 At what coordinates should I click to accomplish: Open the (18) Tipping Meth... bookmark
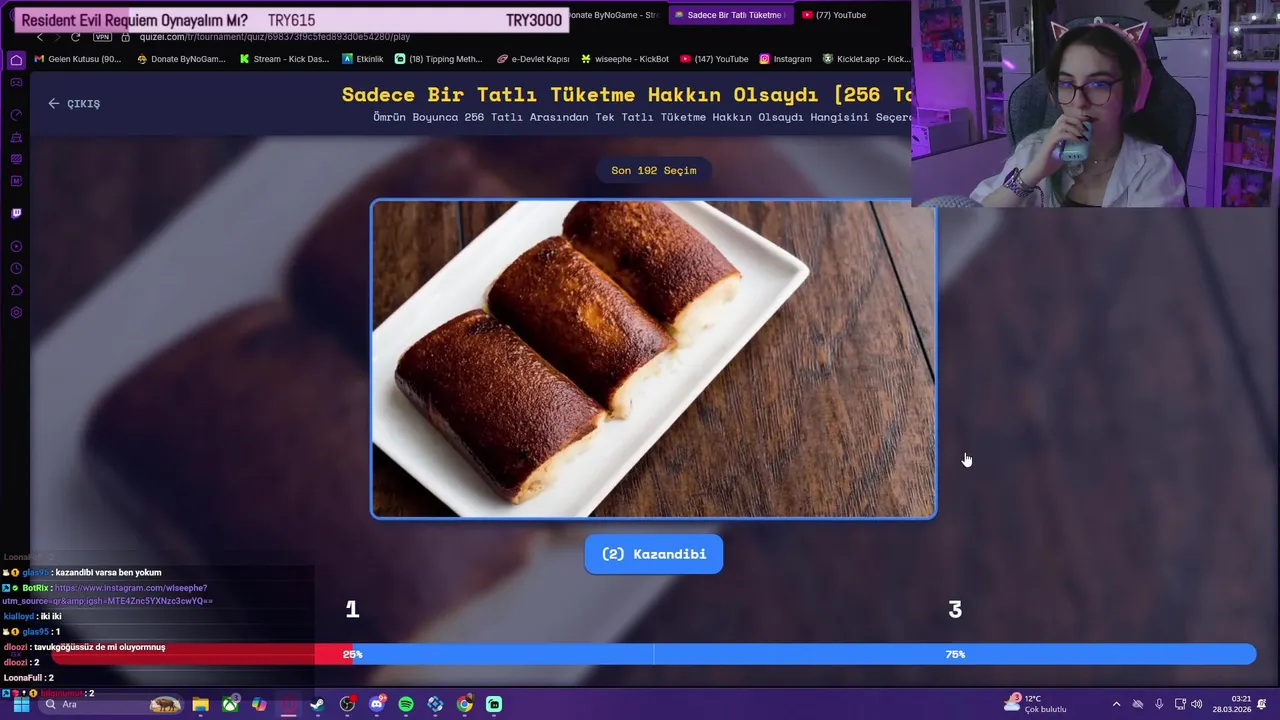click(x=438, y=59)
